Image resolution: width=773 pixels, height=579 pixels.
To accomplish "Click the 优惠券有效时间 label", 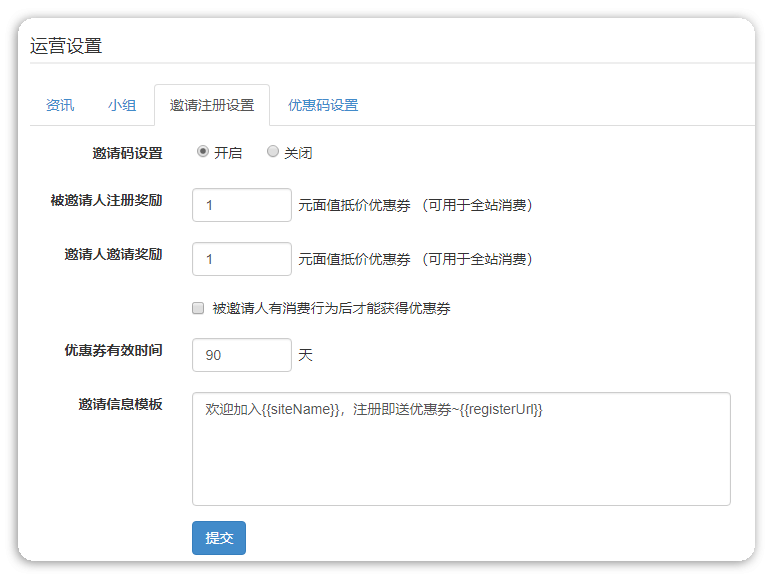I will click(x=113, y=350).
